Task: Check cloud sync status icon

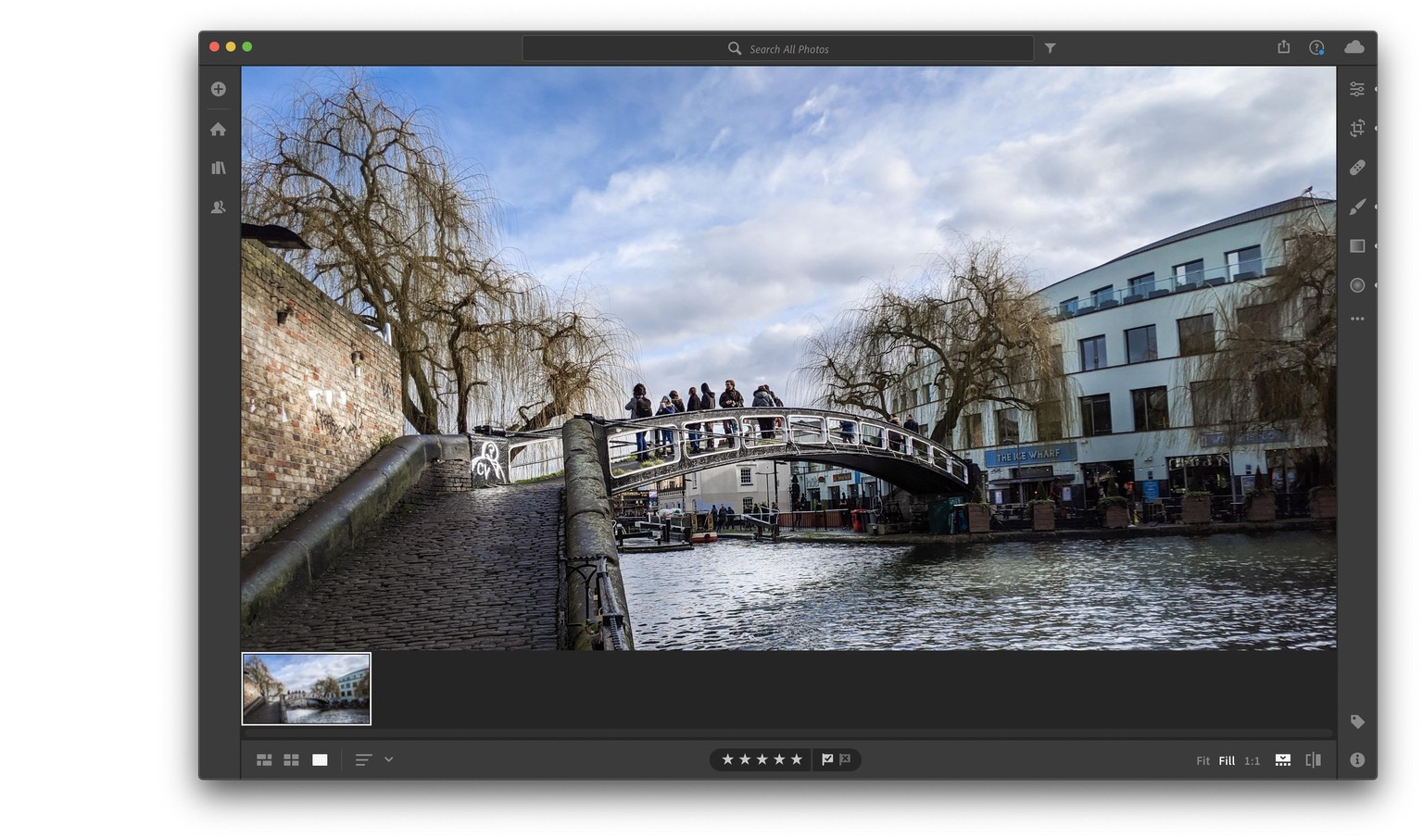Action: pyautogui.click(x=1354, y=46)
